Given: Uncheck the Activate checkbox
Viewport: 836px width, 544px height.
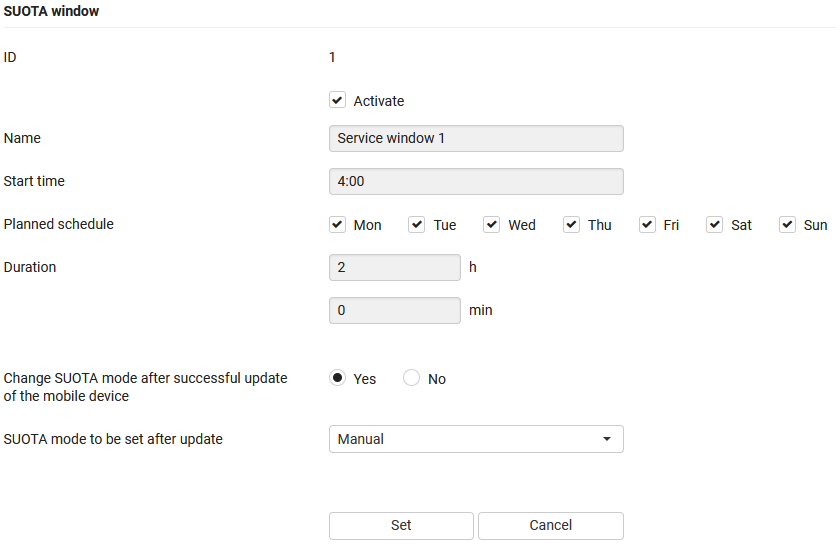Looking at the screenshot, I should [337, 101].
